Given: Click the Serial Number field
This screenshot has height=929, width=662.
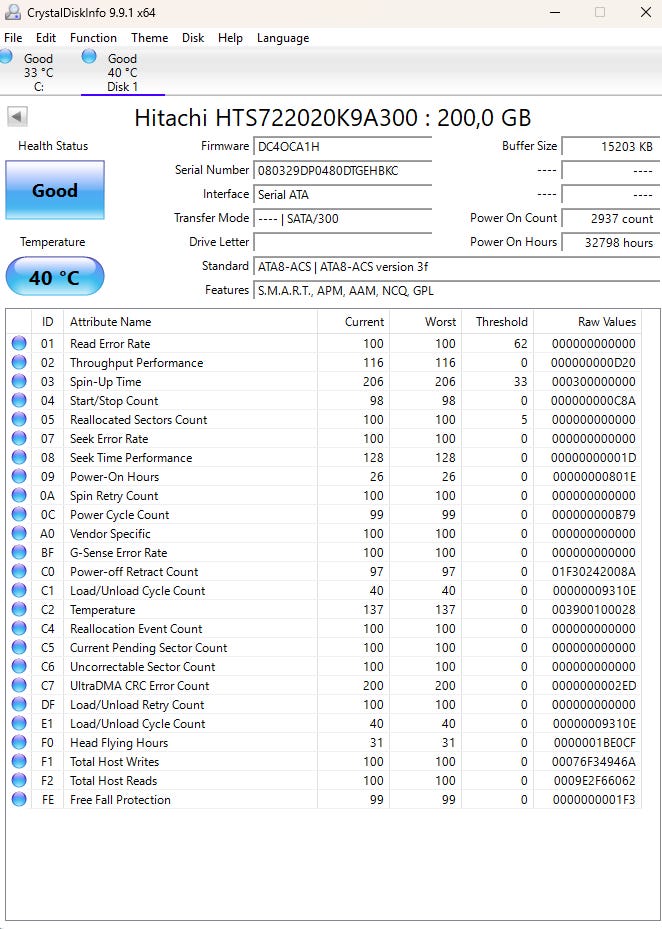Looking at the screenshot, I should (x=343, y=171).
